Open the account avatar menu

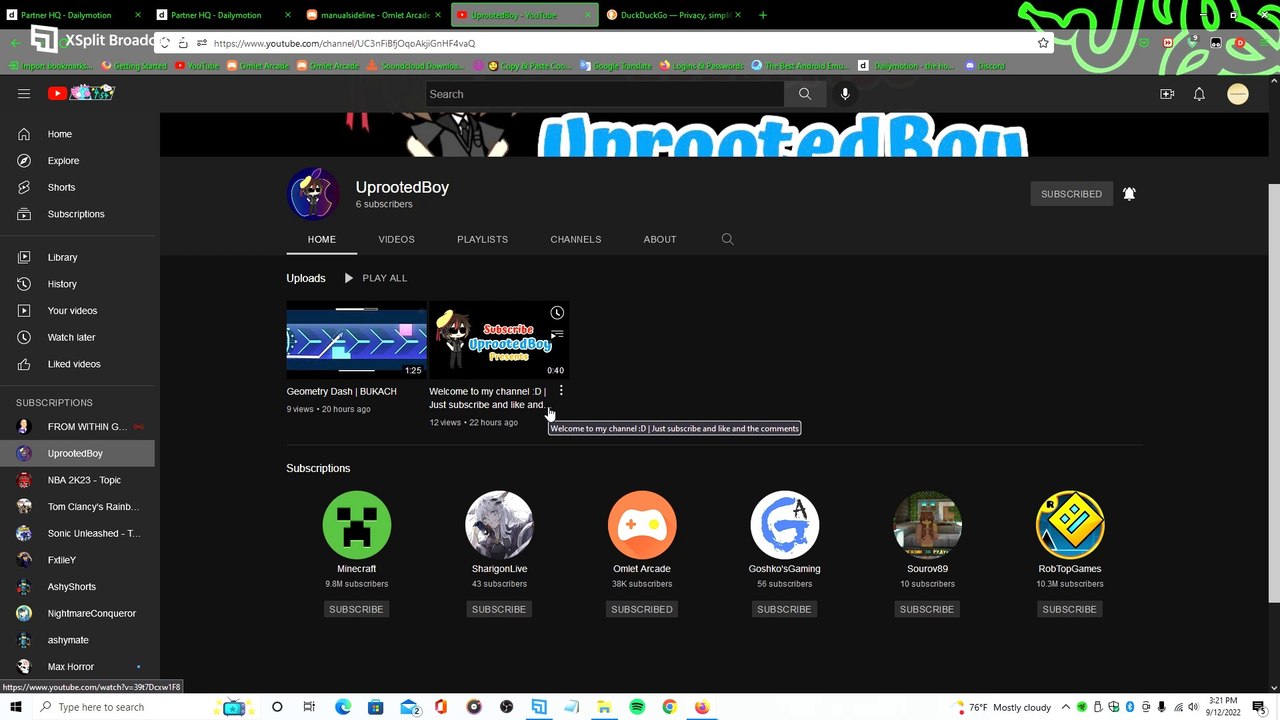[x=1238, y=94]
